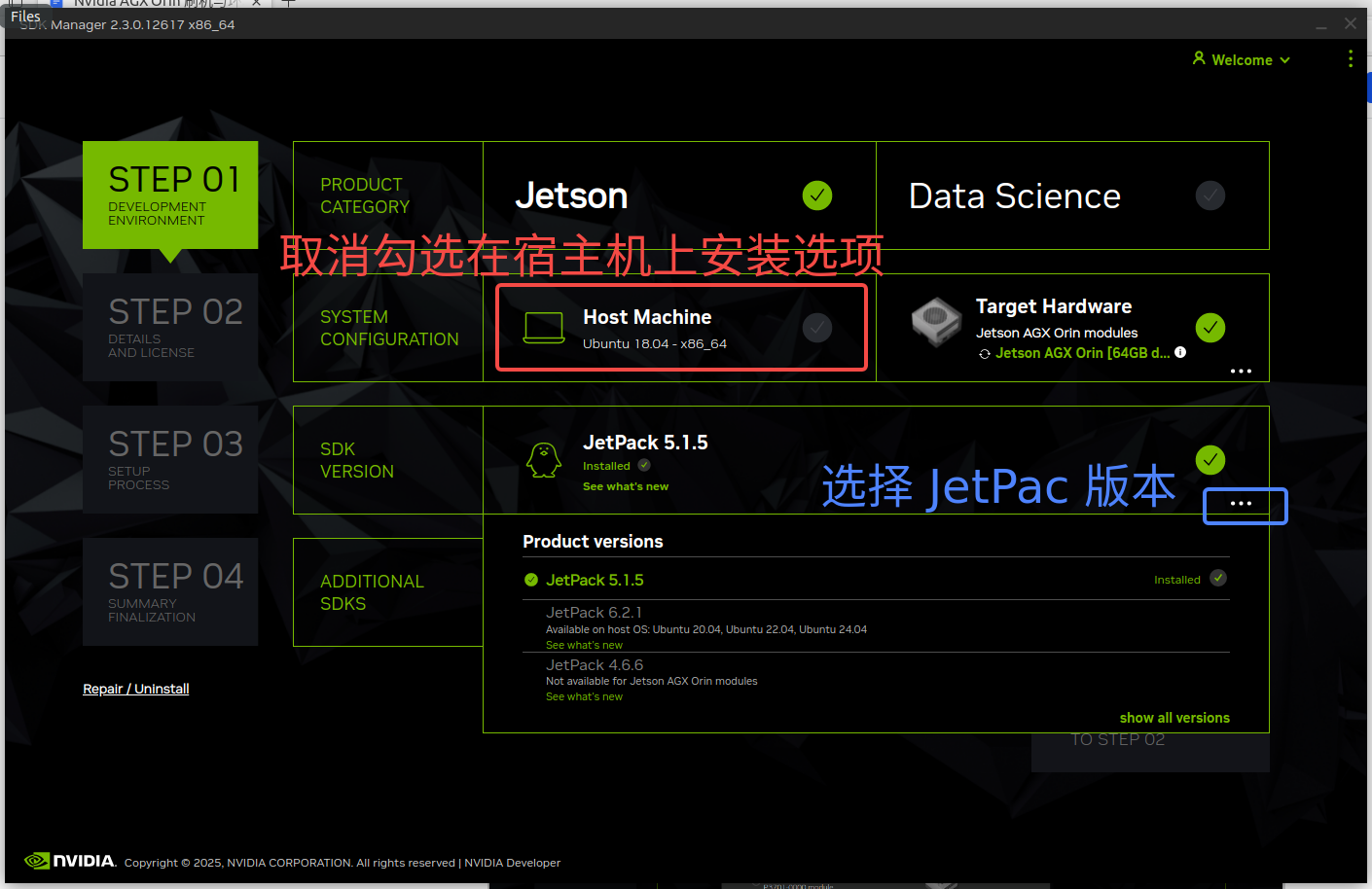This screenshot has width=1372, height=889.
Task: Click the green dot beside JetPack 5.1.5 version
Action: (x=531, y=580)
